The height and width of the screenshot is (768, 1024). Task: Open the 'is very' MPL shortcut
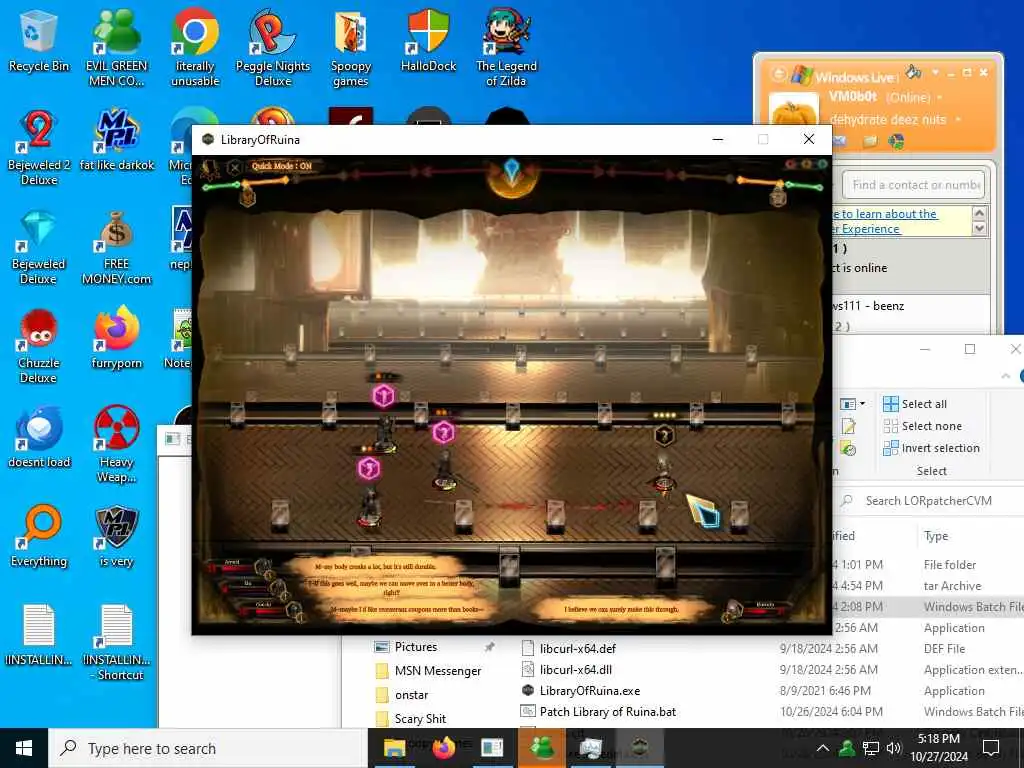[117, 537]
